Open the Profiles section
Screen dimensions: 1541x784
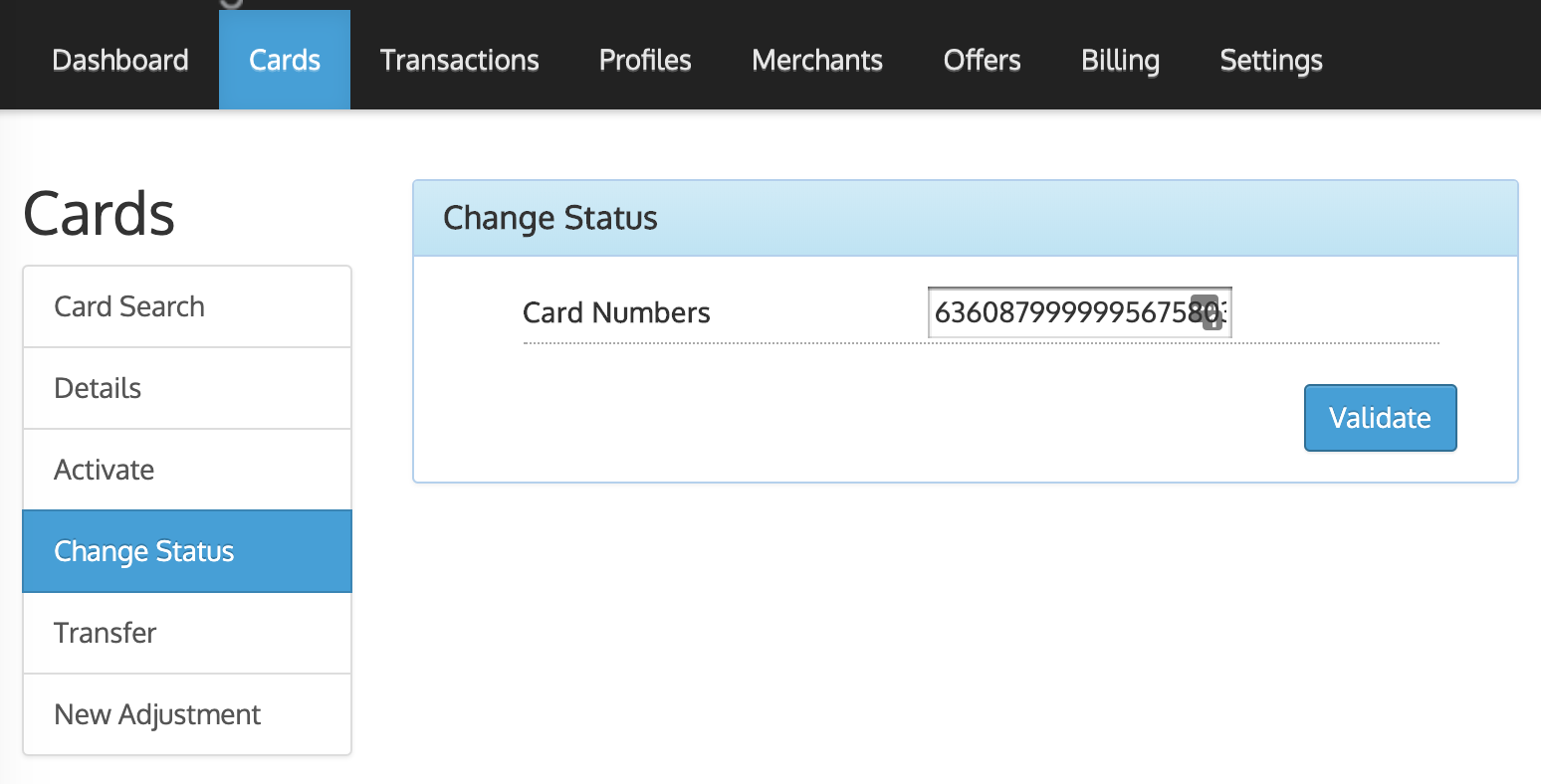pos(645,61)
